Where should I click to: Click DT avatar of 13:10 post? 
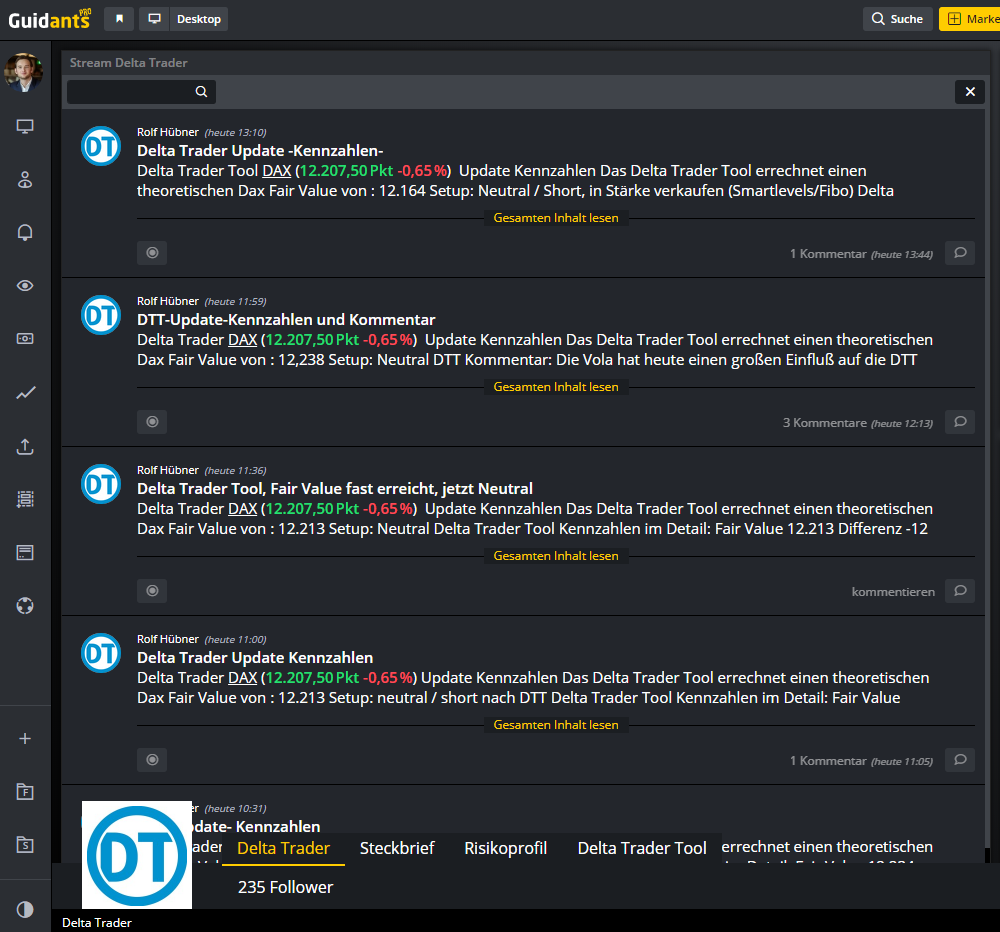click(101, 146)
